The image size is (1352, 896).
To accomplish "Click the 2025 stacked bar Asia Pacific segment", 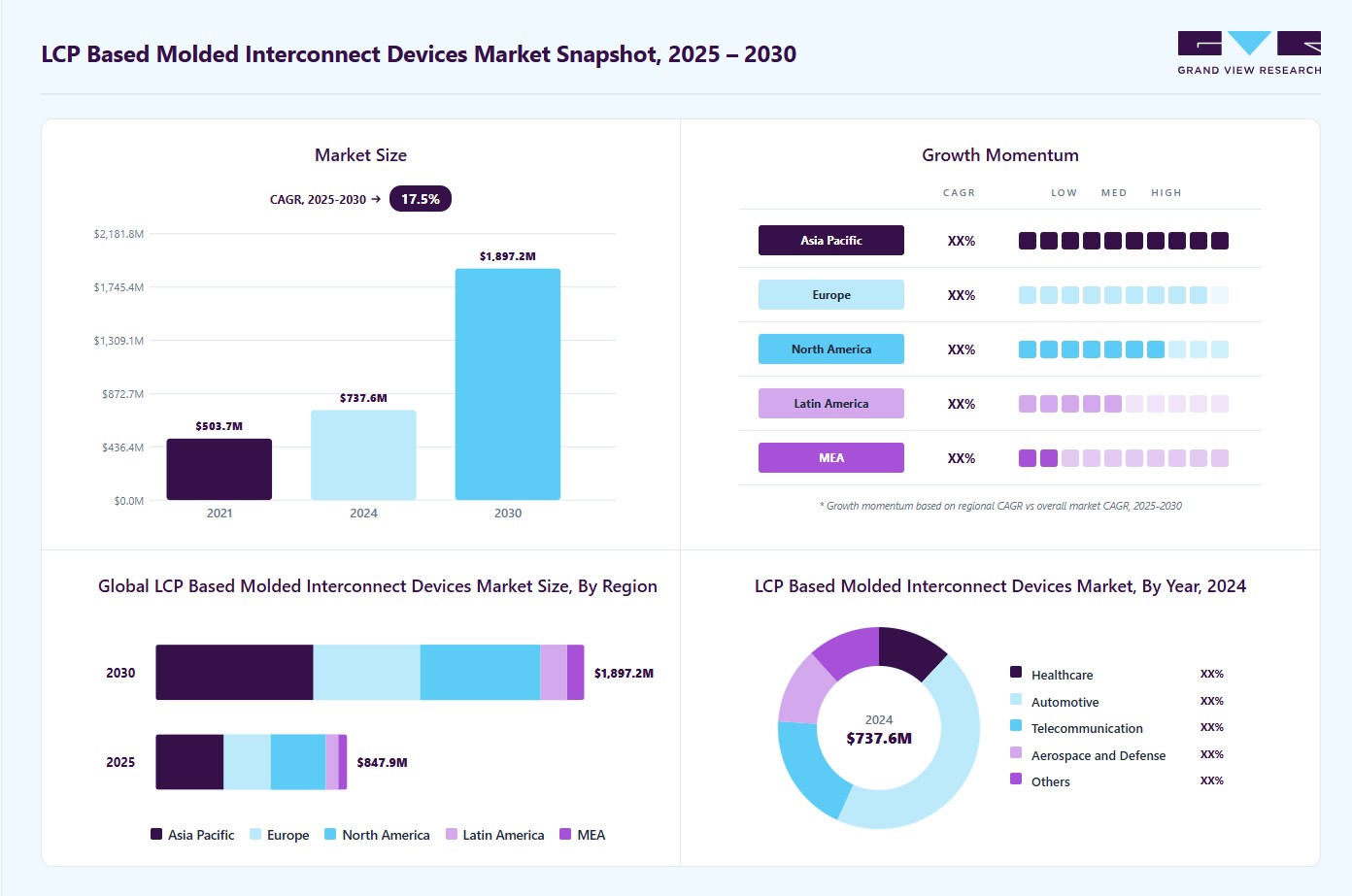I will point(189,762).
